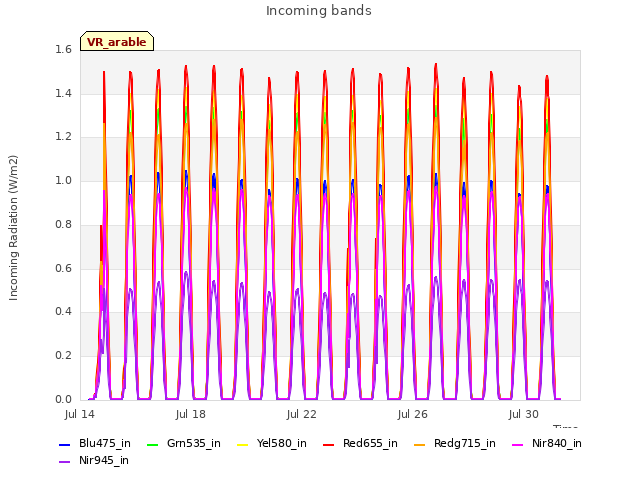Toggle Blu475_in series in legend

point(95,444)
